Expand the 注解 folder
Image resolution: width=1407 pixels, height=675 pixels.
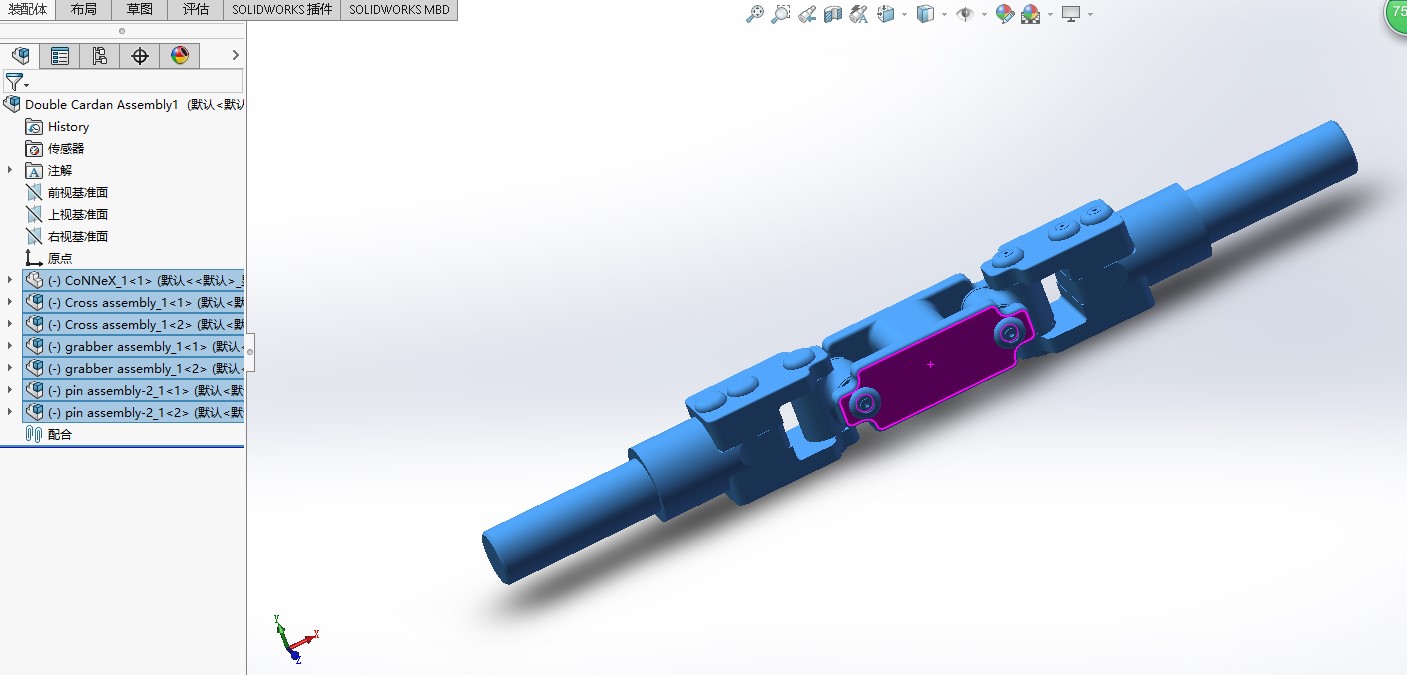[x=10, y=170]
